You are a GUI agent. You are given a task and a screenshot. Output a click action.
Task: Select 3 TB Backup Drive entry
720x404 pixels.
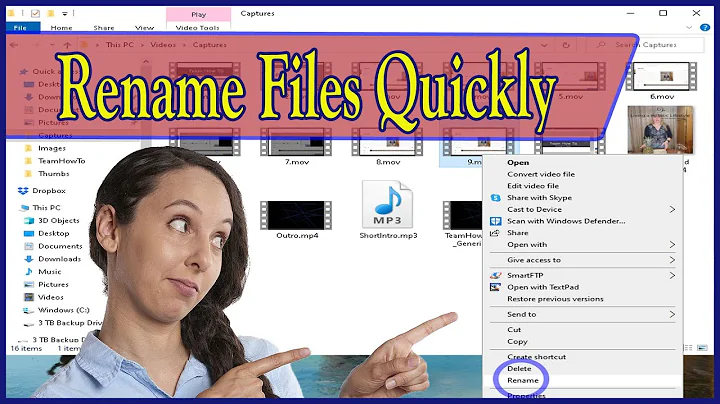coord(69,323)
